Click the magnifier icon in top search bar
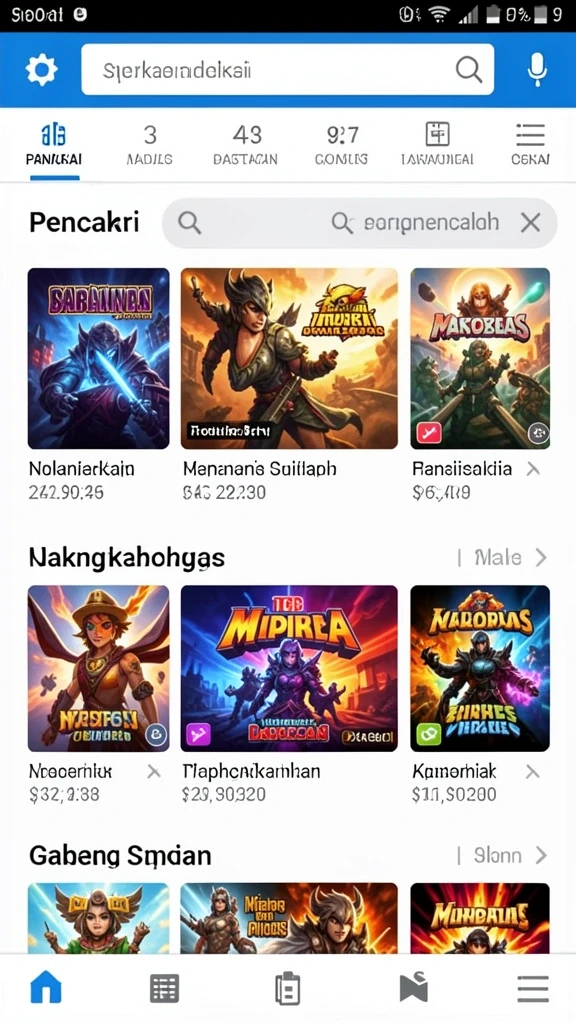 point(468,69)
